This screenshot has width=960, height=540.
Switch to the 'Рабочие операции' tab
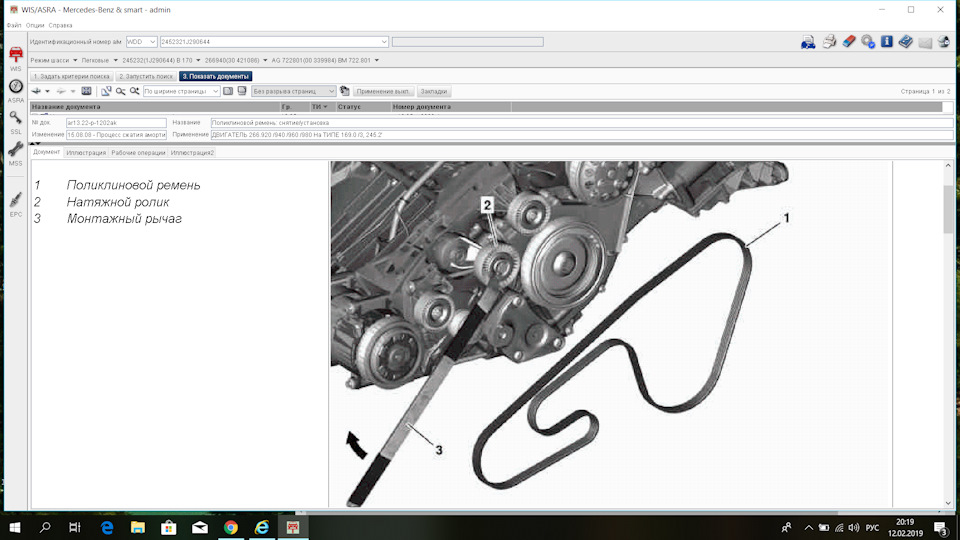138,152
